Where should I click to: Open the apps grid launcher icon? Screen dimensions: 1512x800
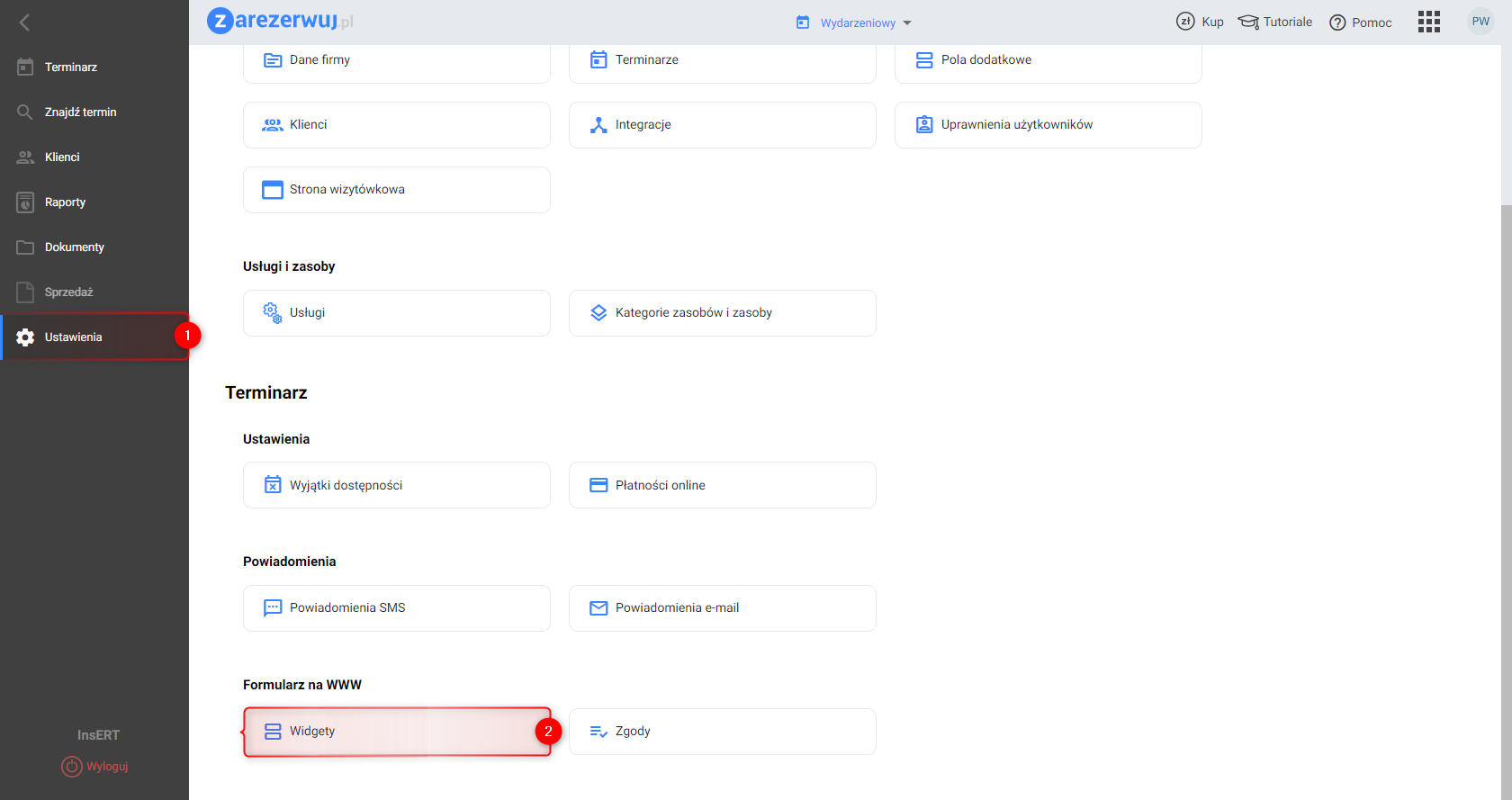tap(1429, 22)
